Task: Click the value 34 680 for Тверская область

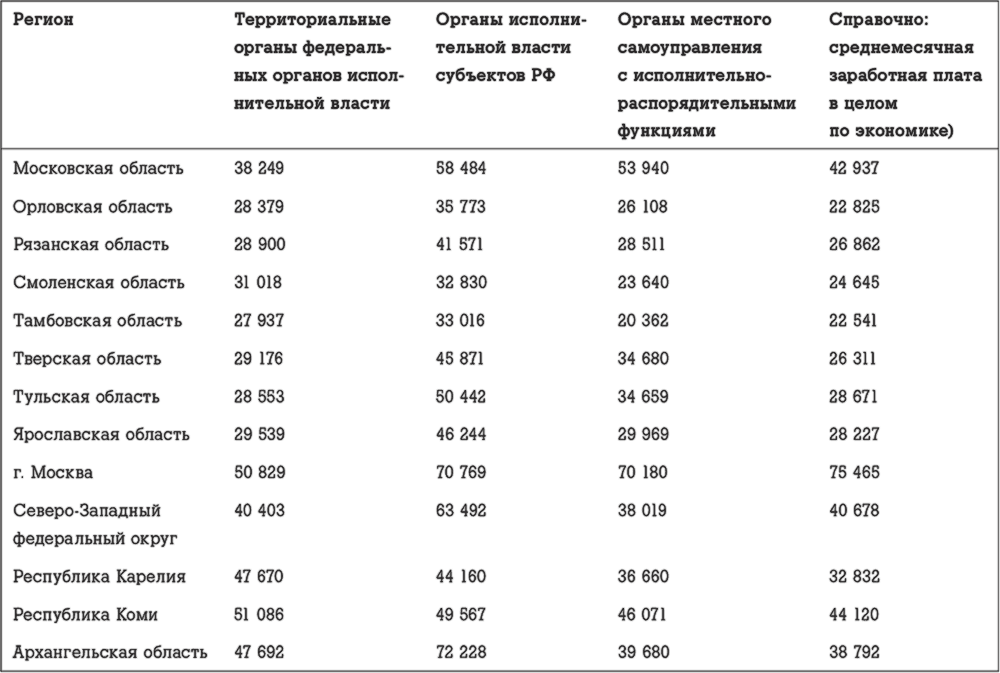Action: pyautogui.click(x=643, y=359)
